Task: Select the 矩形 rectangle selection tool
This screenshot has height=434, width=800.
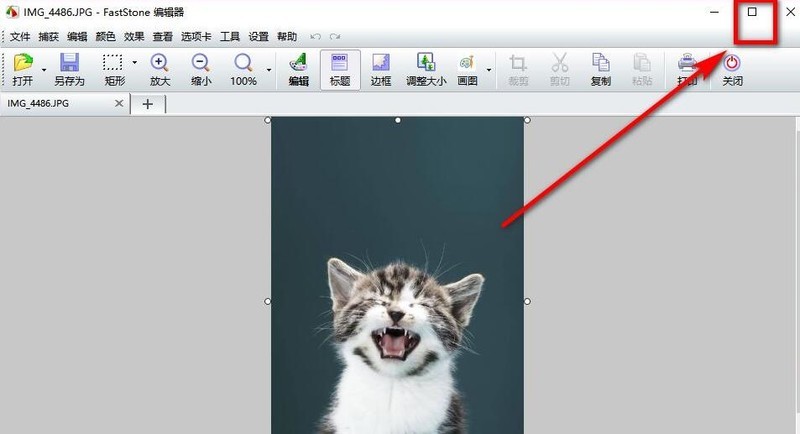Action: click(113, 64)
